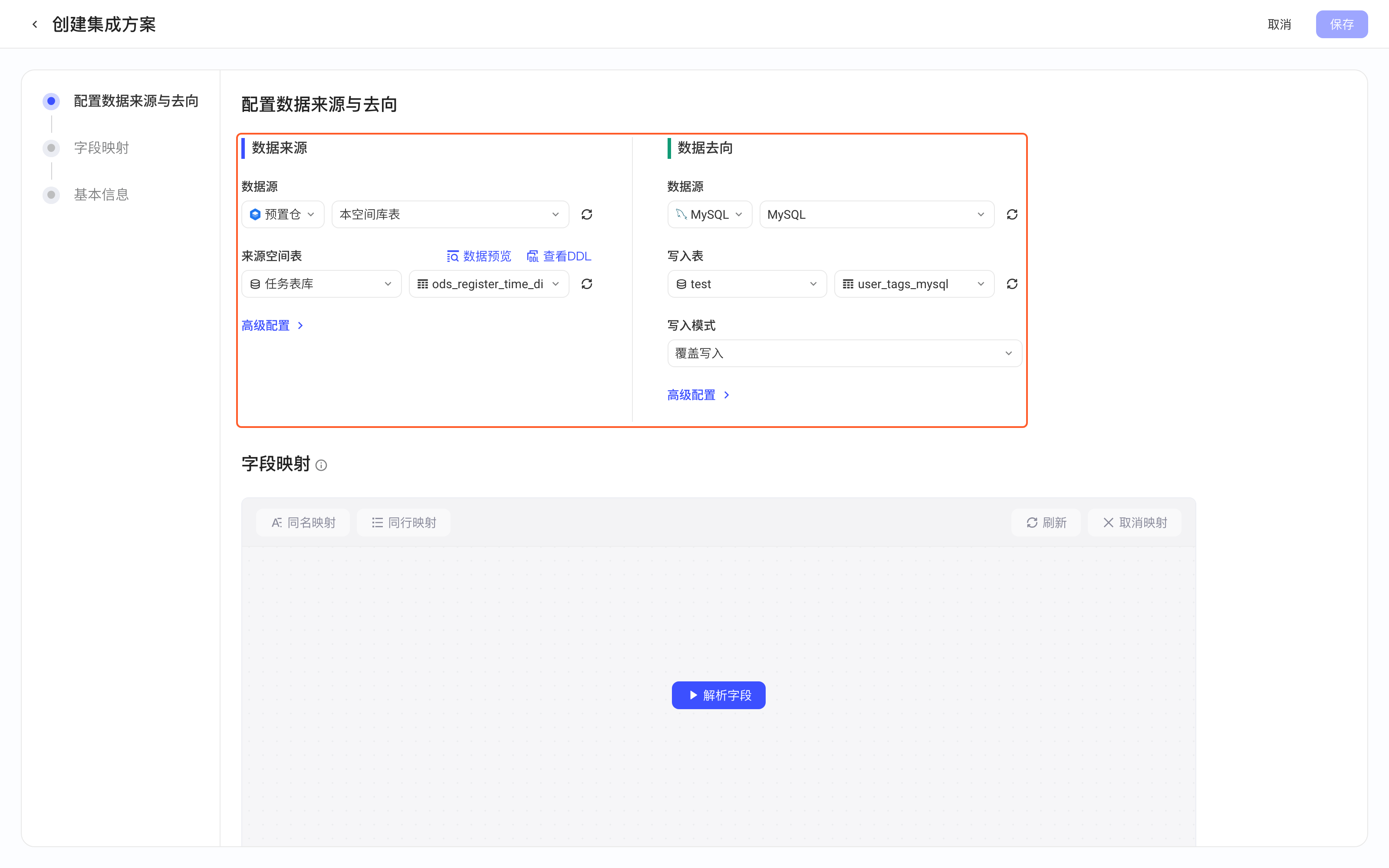Open the 预置仓 source type dropdown

[x=283, y=215]
